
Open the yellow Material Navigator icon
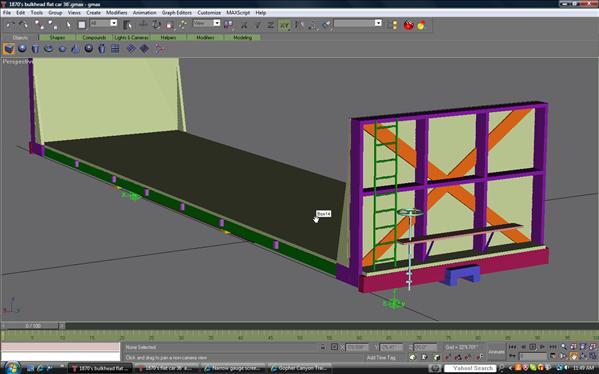pyautogui.click(x=422, y=25)
